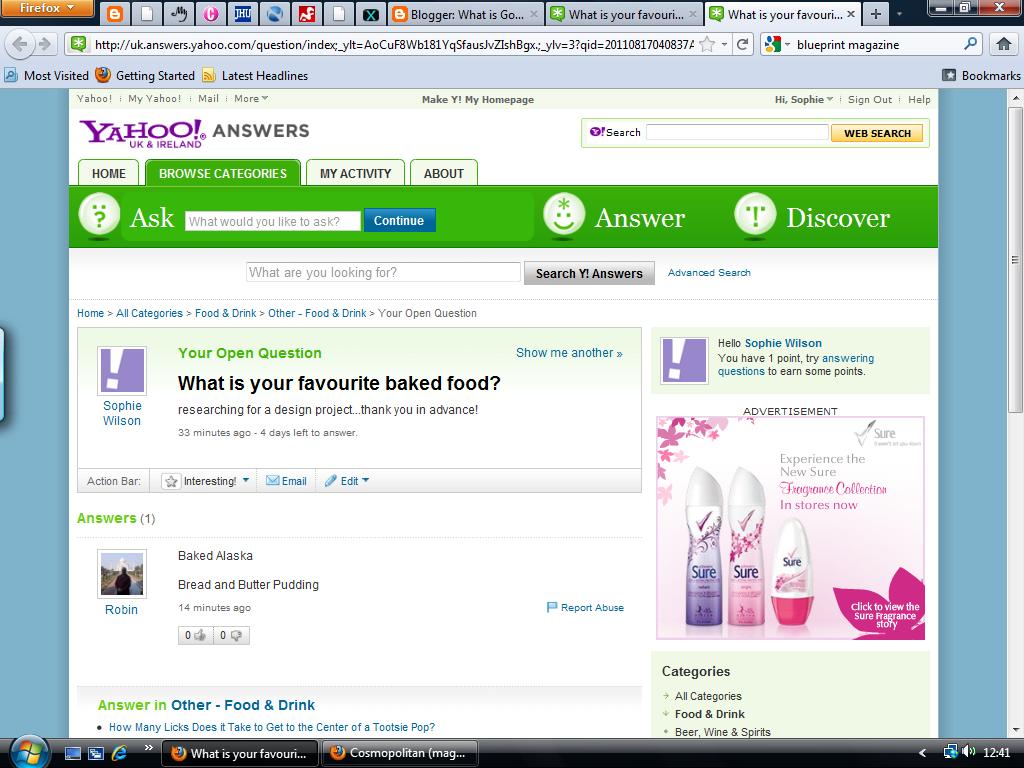Open Yahoo Mail link
This screenshot has width=1024, height=768.
pos(208,99)
